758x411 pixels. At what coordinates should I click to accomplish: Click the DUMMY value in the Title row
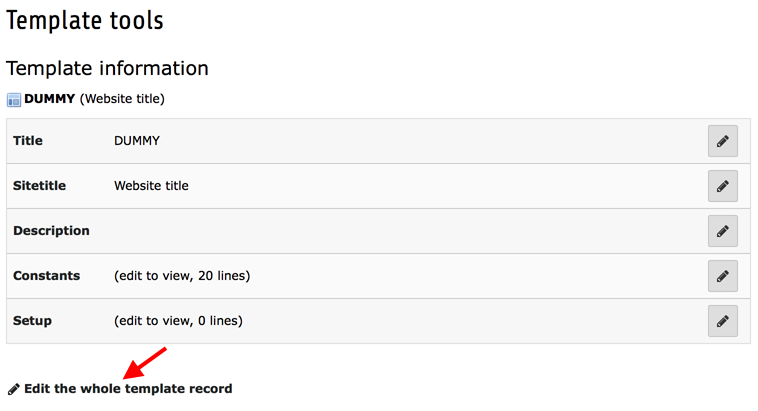137,141
